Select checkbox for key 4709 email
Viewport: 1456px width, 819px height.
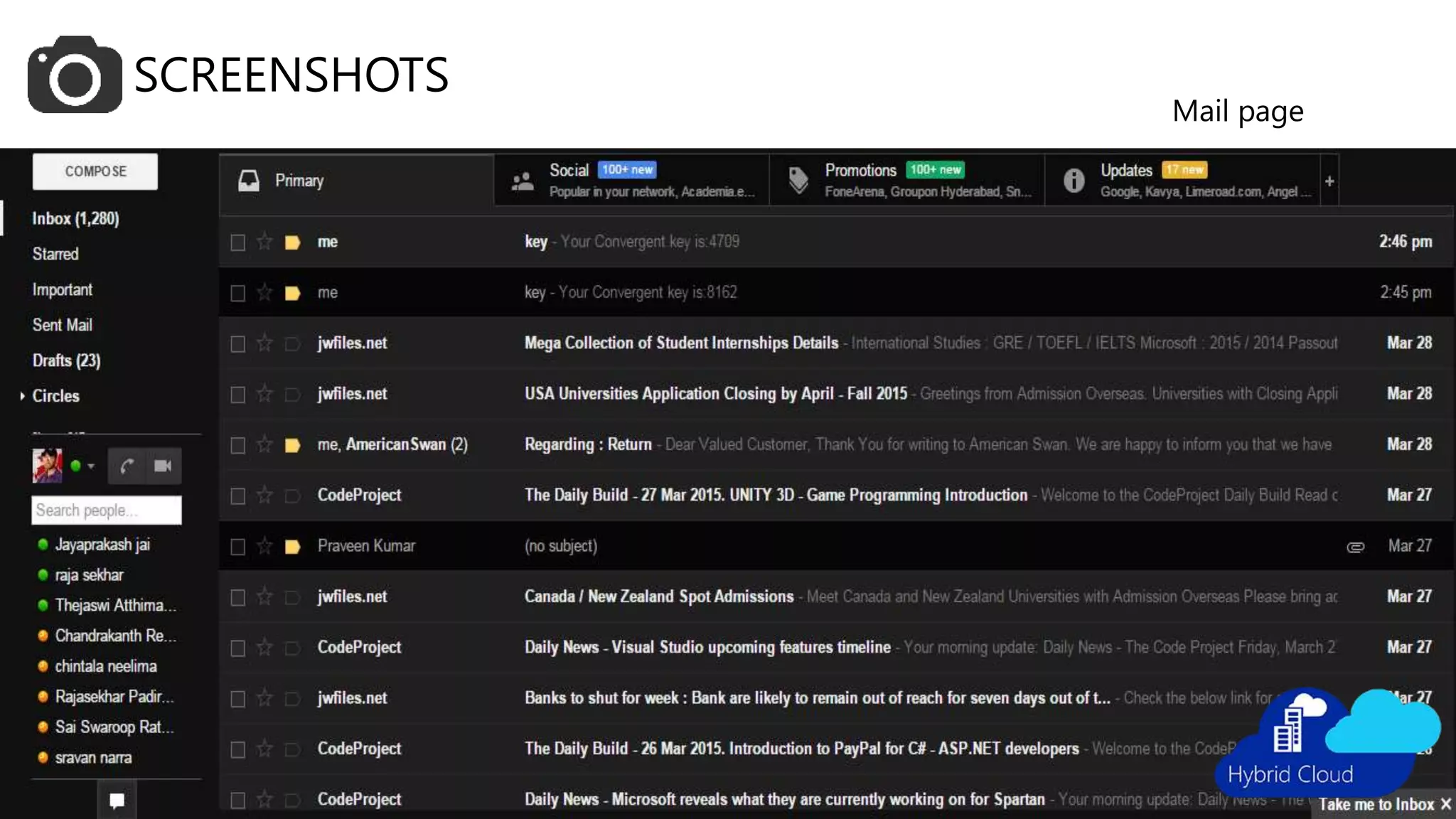[238, 242]
